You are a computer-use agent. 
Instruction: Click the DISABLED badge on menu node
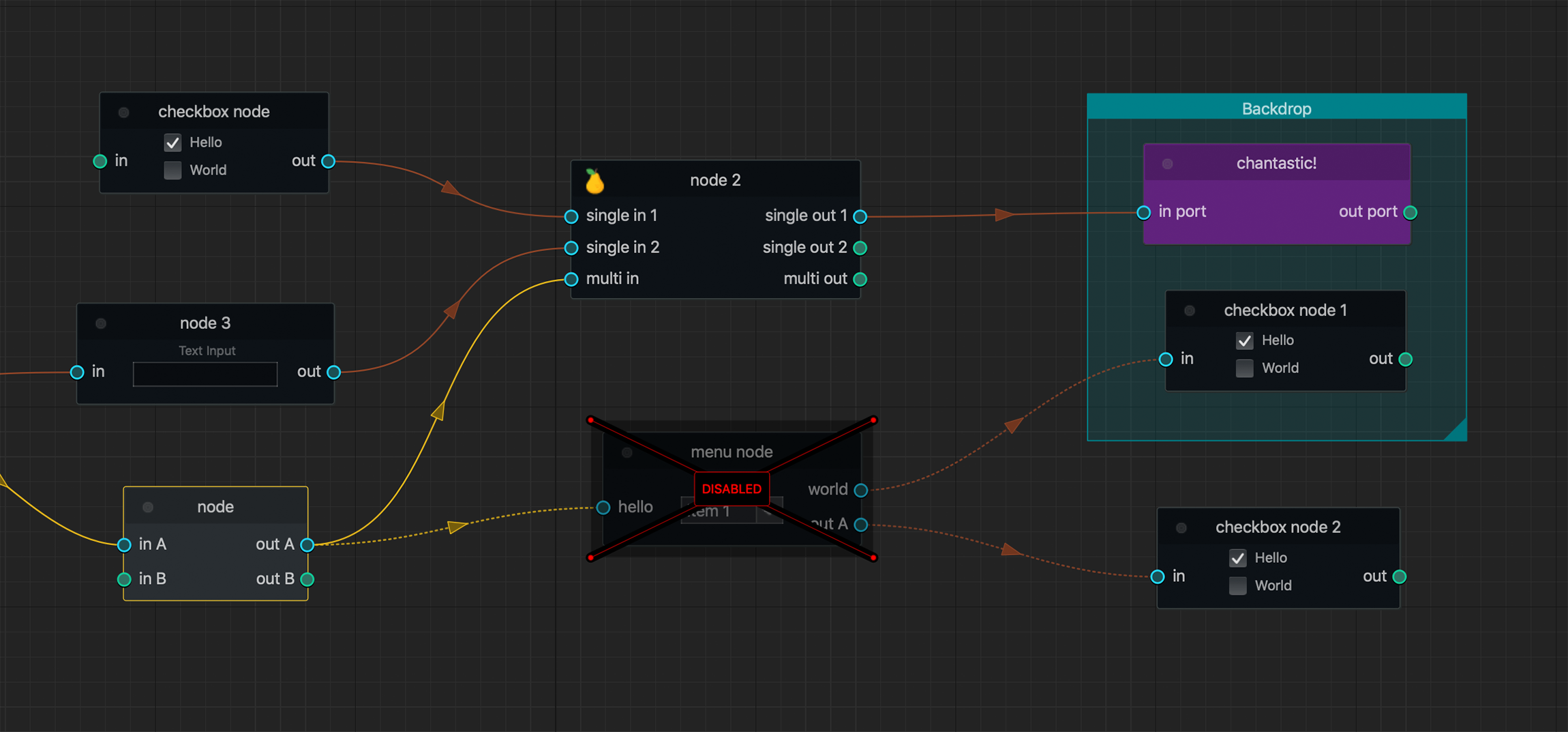point(731,488)
